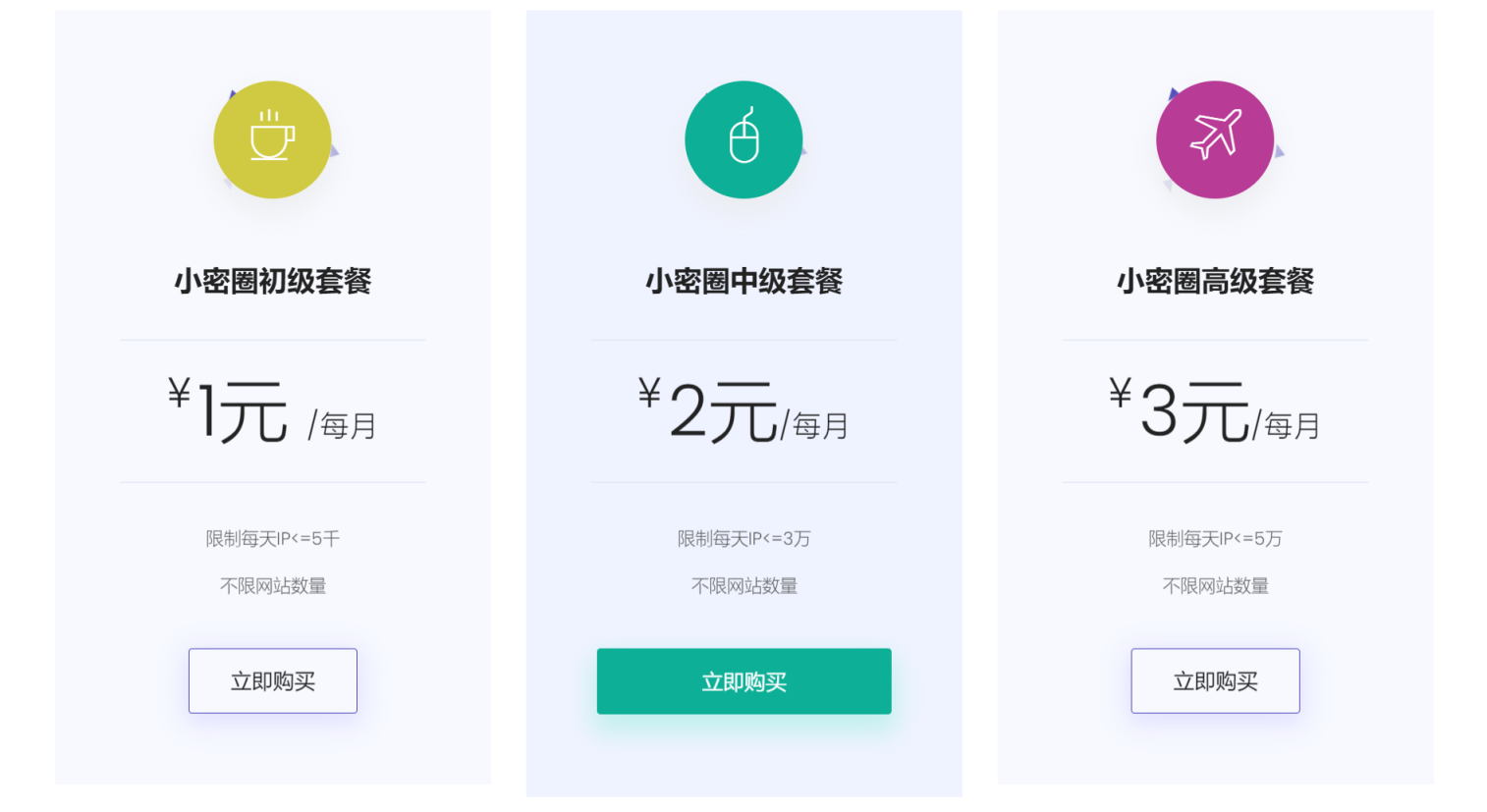Viewport: 1487px width, 812px height.
Task: Click the 限制每天IP<=3万 text
Action: pyautogui.click(x=743, y=538)
